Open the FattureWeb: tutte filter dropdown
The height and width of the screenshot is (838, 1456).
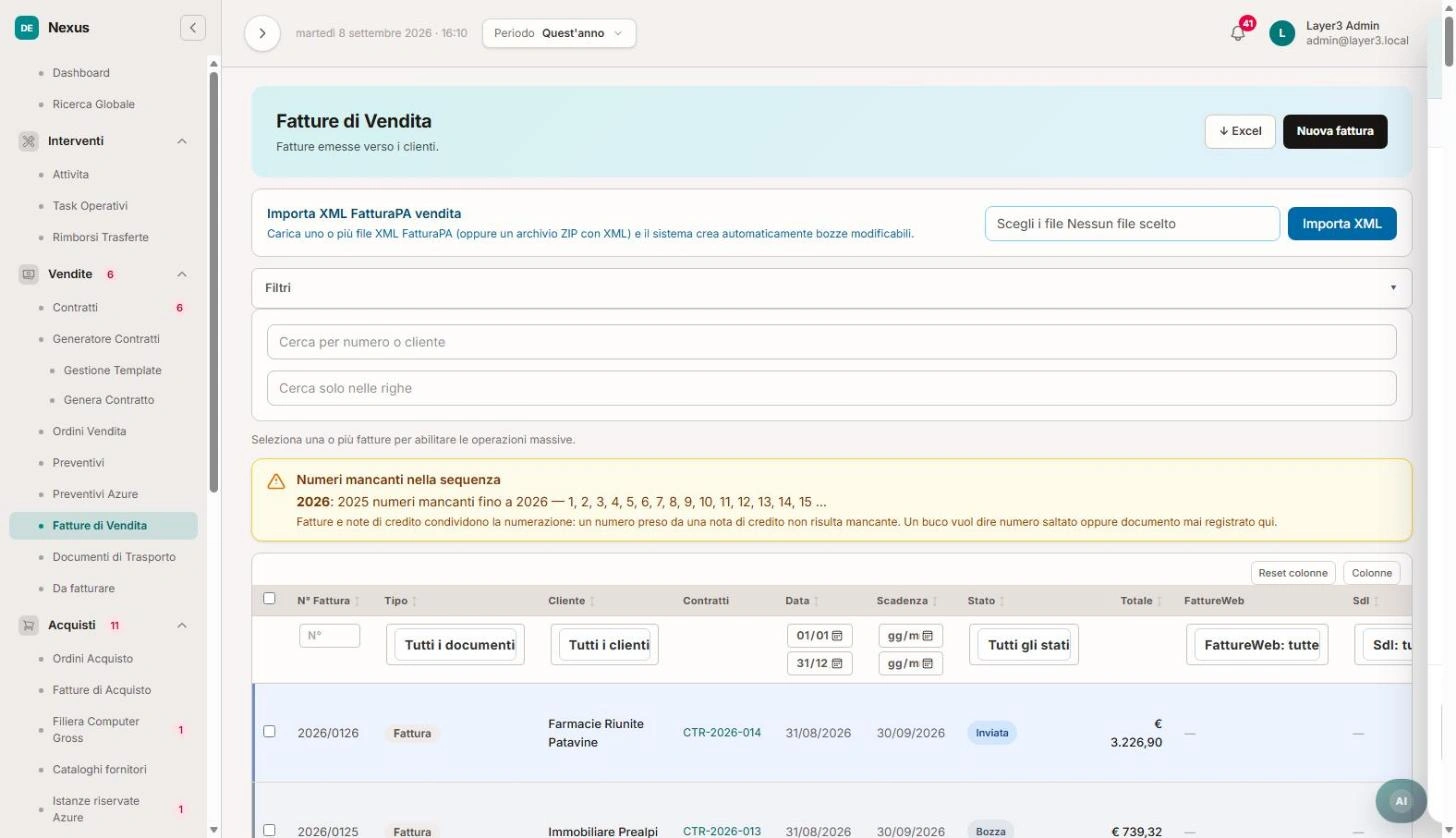coord(1257,645)
